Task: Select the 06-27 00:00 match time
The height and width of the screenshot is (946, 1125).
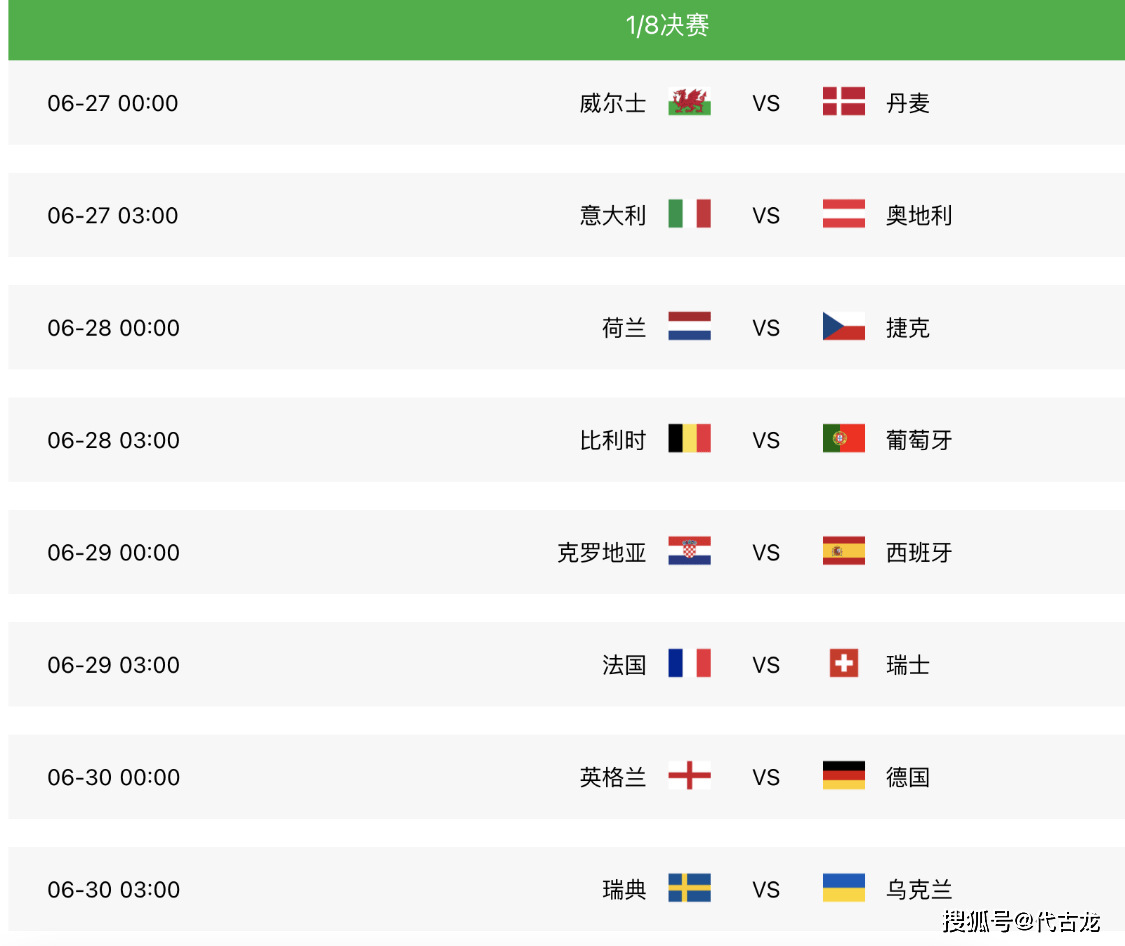Action: 113,103
